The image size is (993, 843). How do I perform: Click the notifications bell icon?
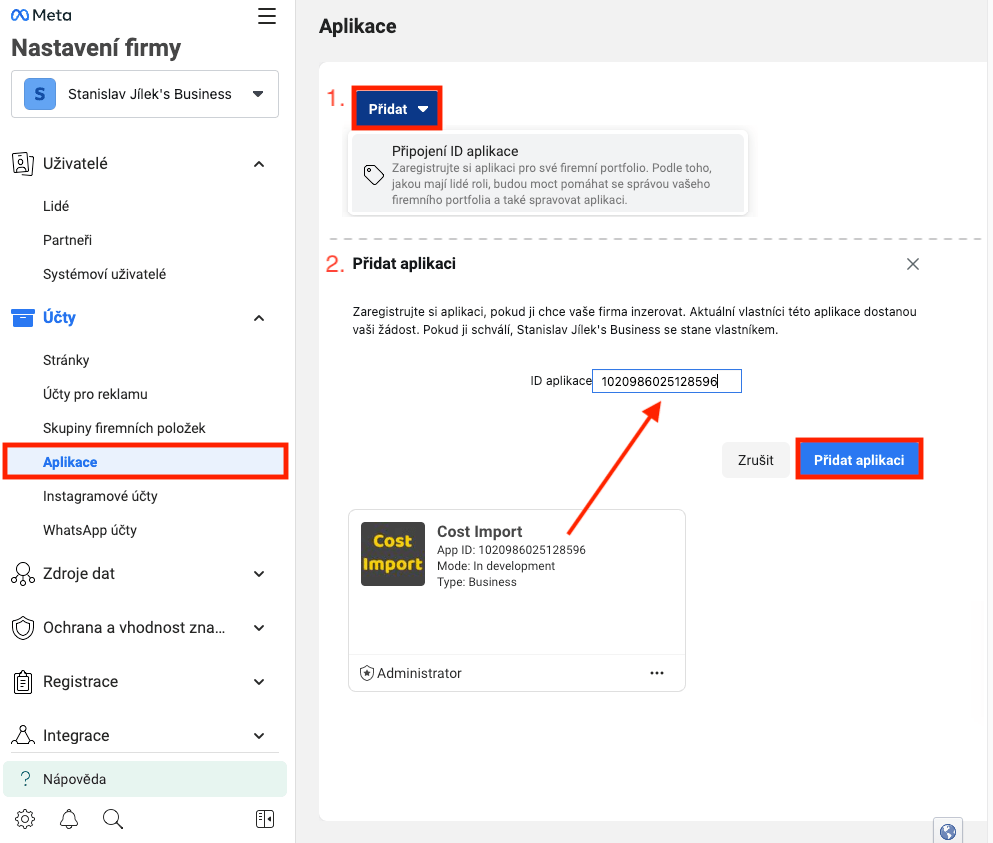pos(69,819)
